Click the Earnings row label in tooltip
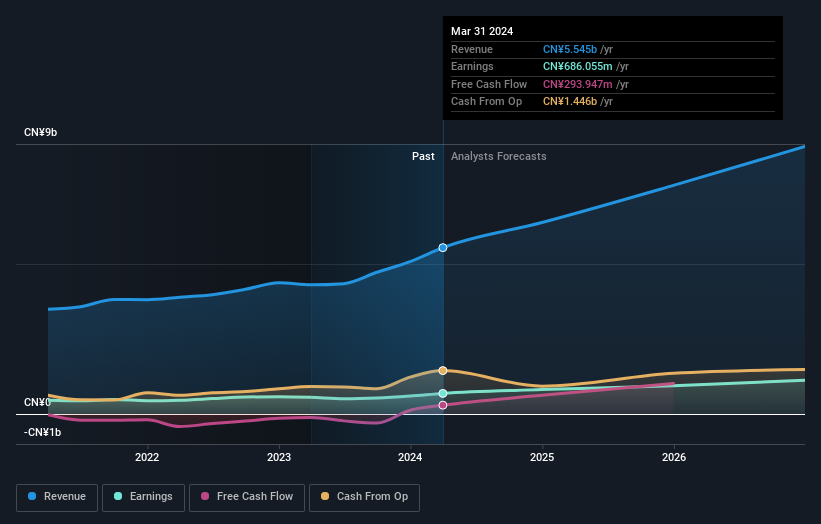Image resolution: width=821 pixels, height=524 pixels. [x=472, y=66]
